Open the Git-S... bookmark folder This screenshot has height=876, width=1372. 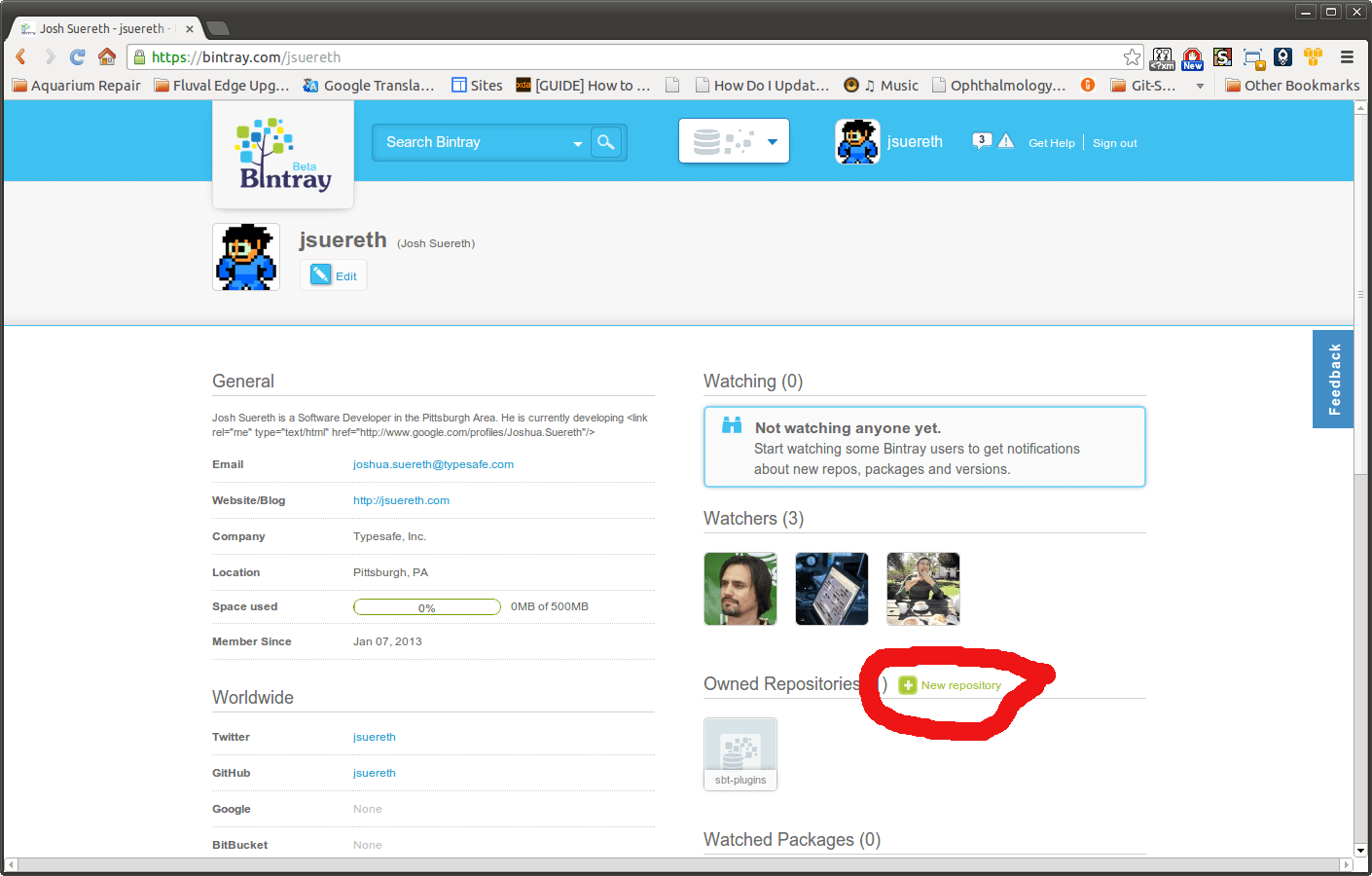click(1143, 85)
